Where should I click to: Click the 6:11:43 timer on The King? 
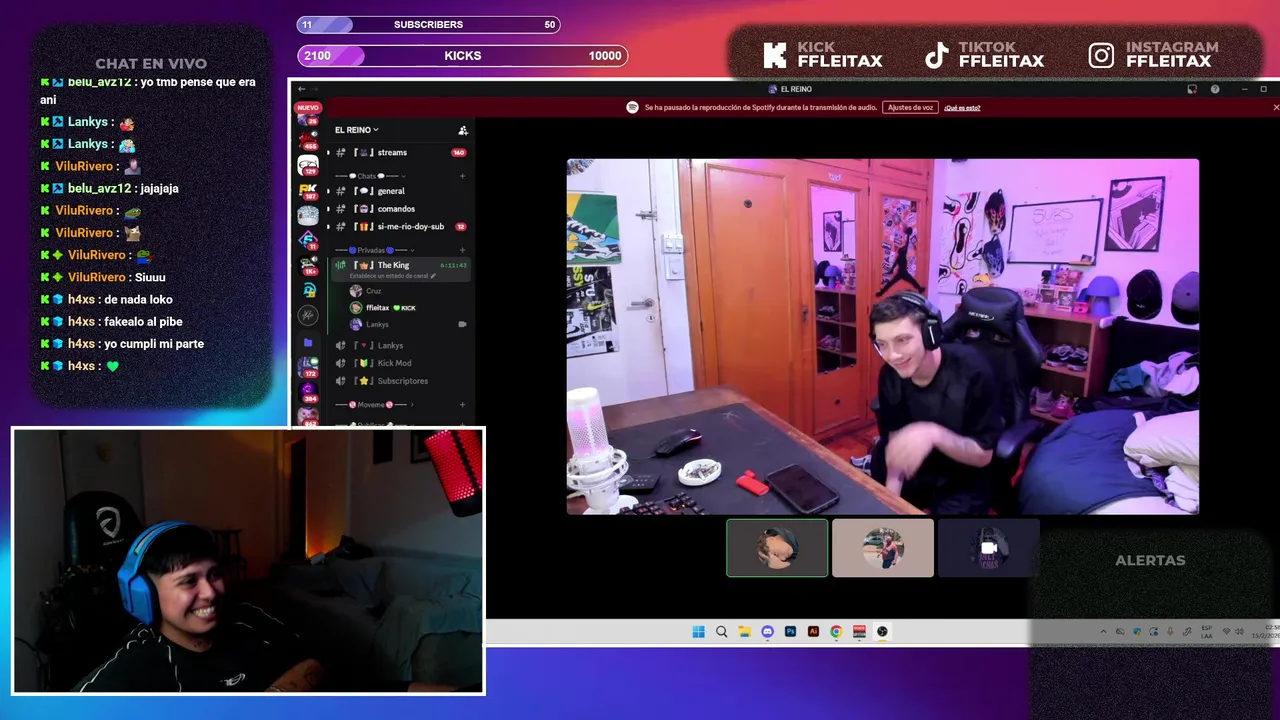pyautogui.click(x=454, y=265)
